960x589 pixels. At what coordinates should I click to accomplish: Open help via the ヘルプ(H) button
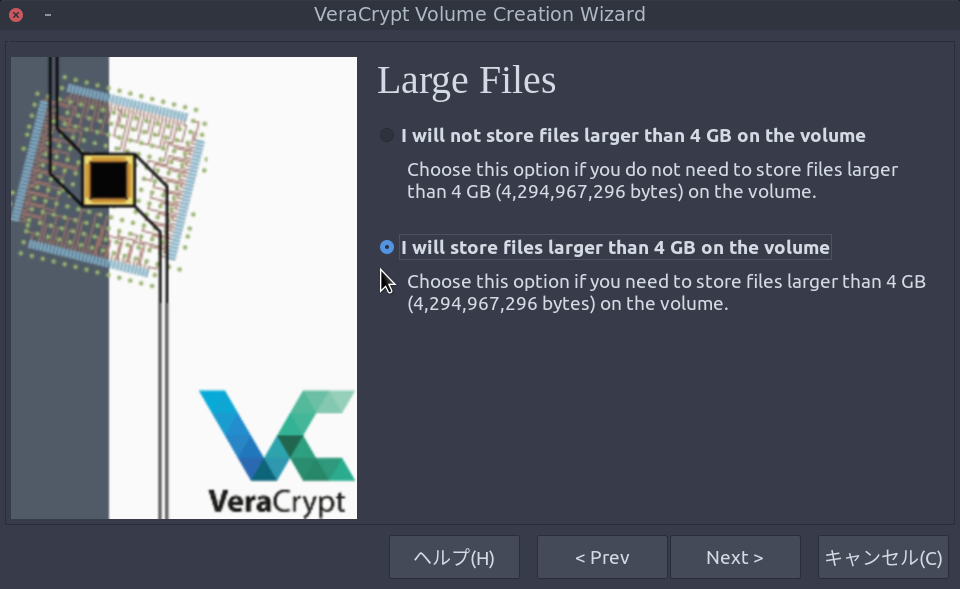click(x=454, y=556)
